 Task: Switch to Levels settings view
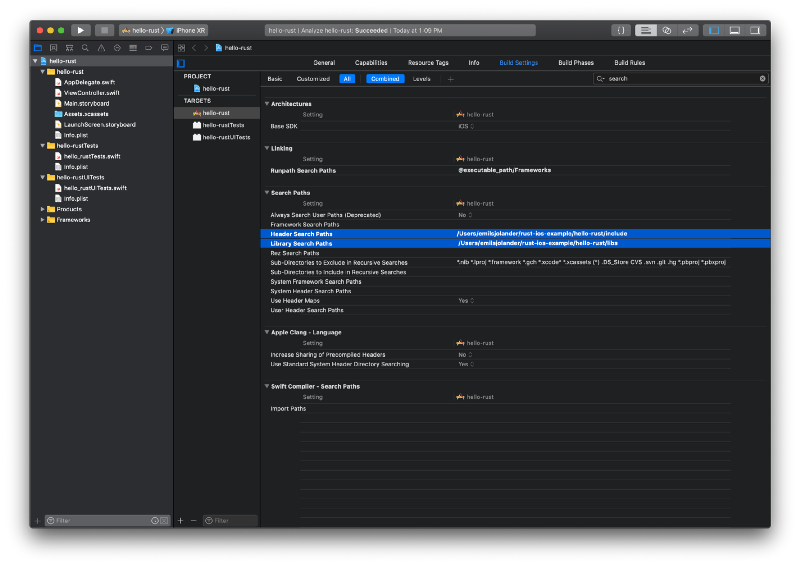tap(421, 79)
